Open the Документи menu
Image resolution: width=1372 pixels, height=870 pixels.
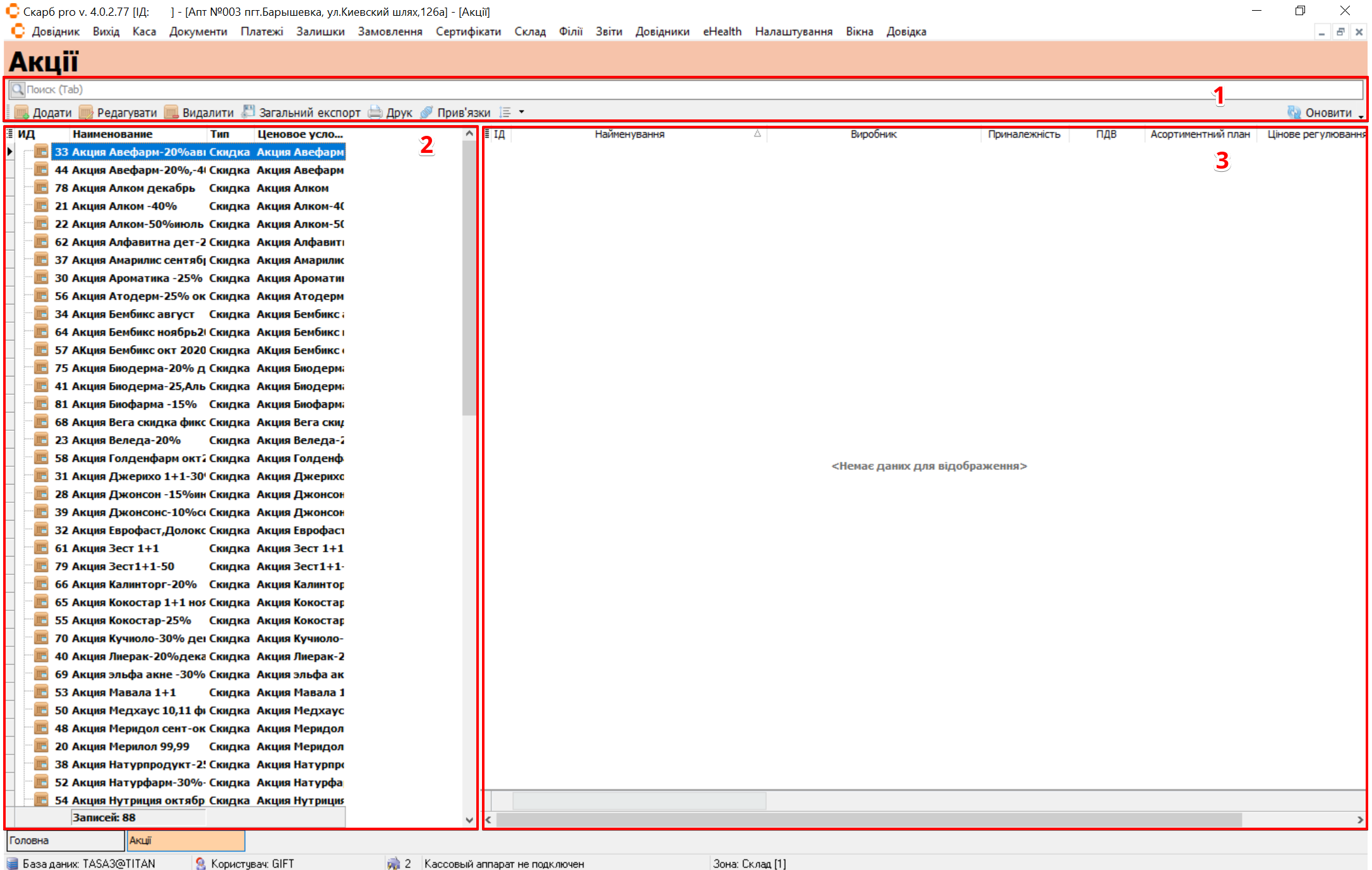point(198,32)
